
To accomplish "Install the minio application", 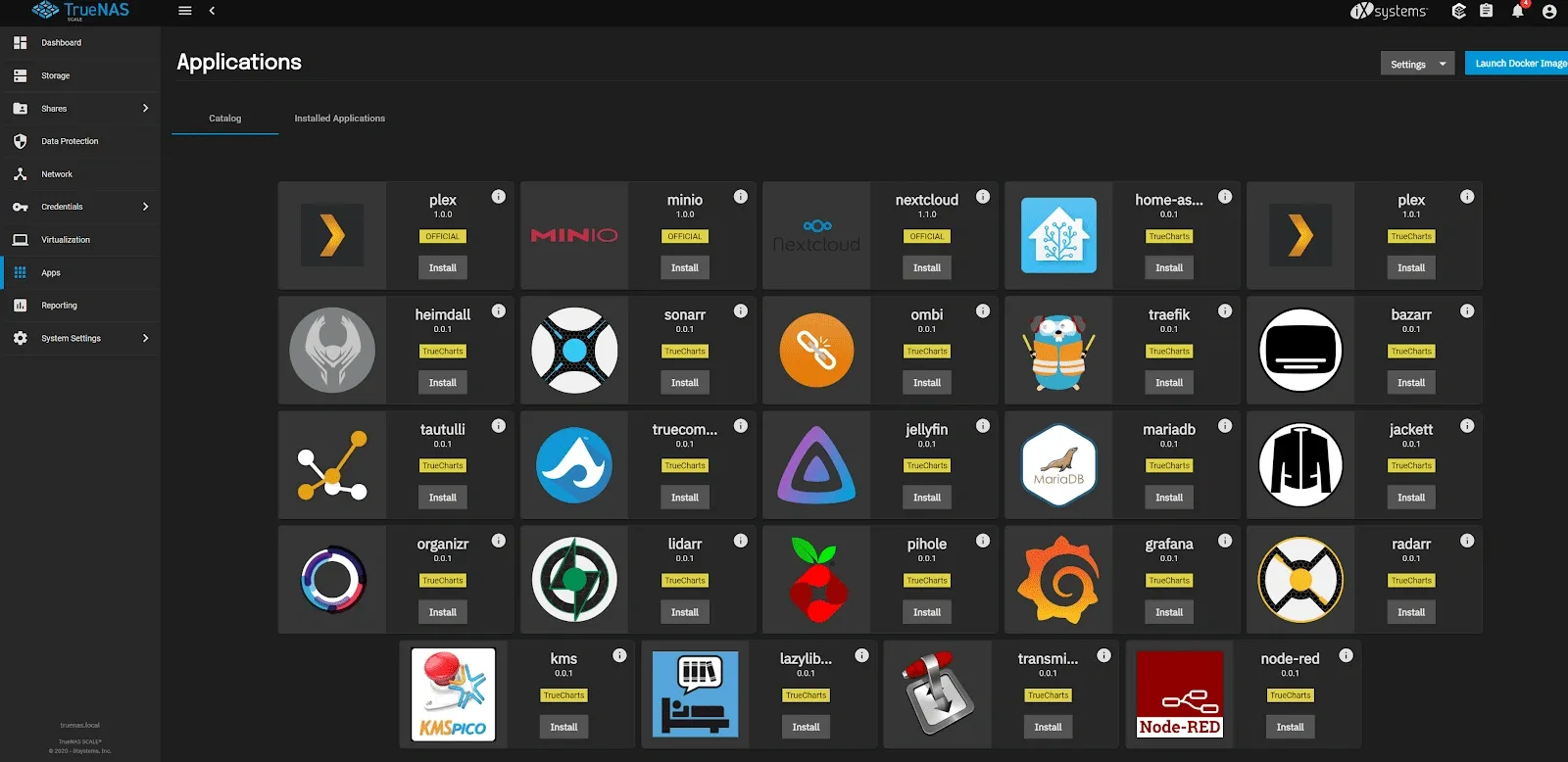I will [685, 267].
